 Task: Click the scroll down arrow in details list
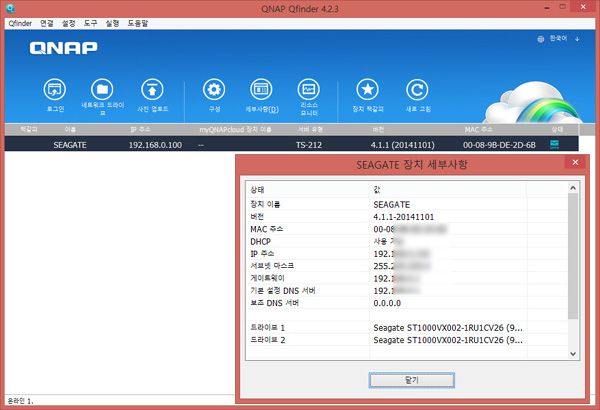pyautogui.click(x=573, y=354)
